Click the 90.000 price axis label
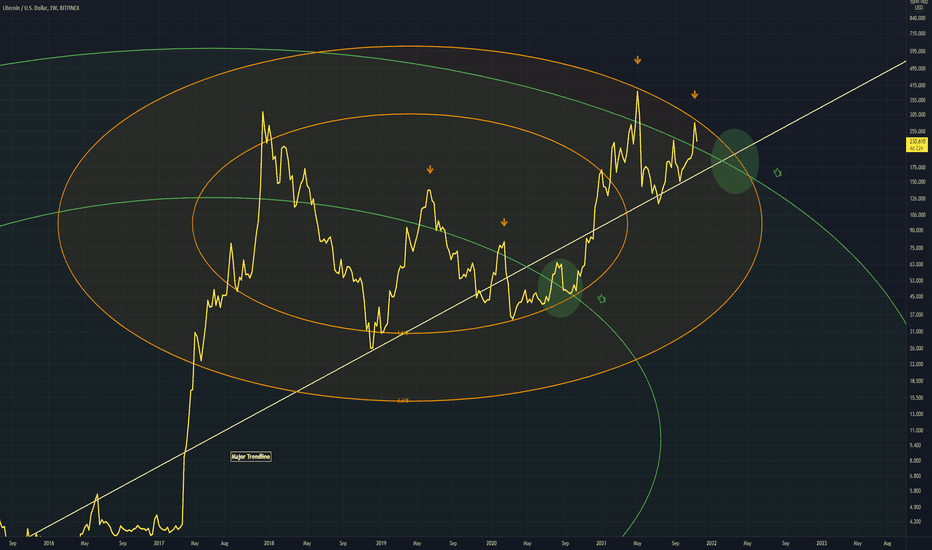This screenshot has width=932, height=550. 918,230
